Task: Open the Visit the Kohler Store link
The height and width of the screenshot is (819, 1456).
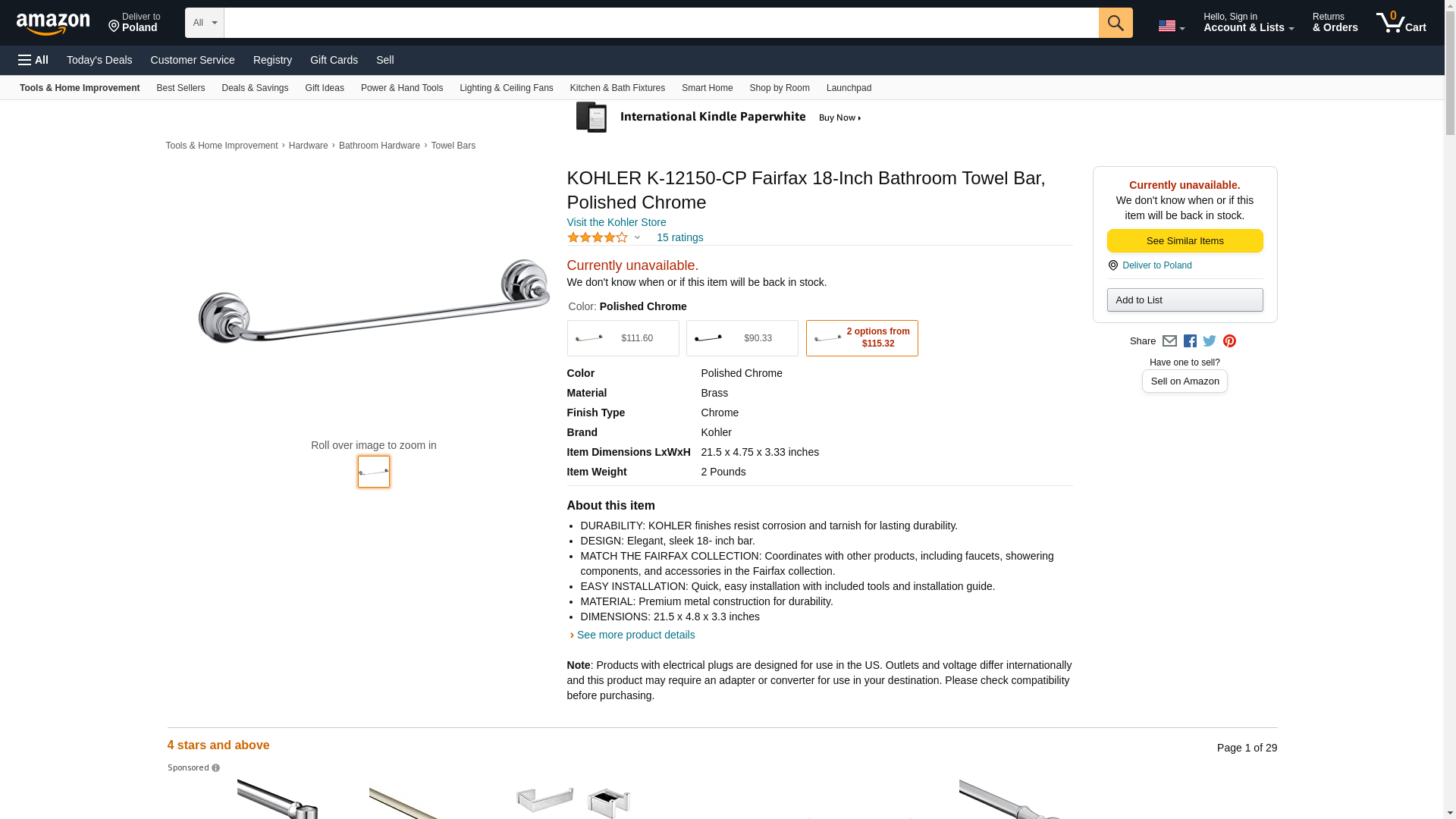Action: pyautogui.click(x=616, y=222)
